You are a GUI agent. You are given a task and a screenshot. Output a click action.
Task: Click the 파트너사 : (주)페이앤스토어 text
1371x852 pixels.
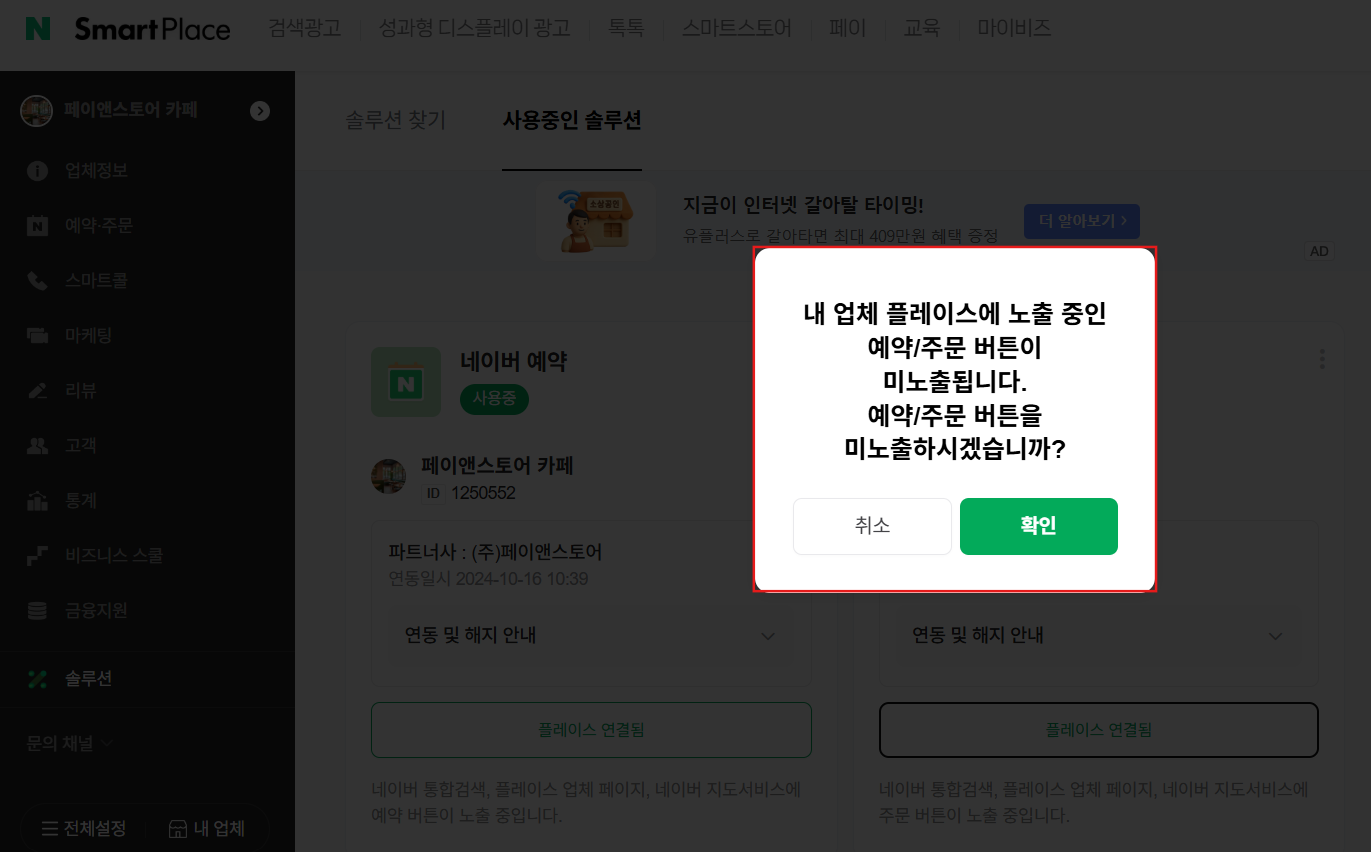click(495, 552)
